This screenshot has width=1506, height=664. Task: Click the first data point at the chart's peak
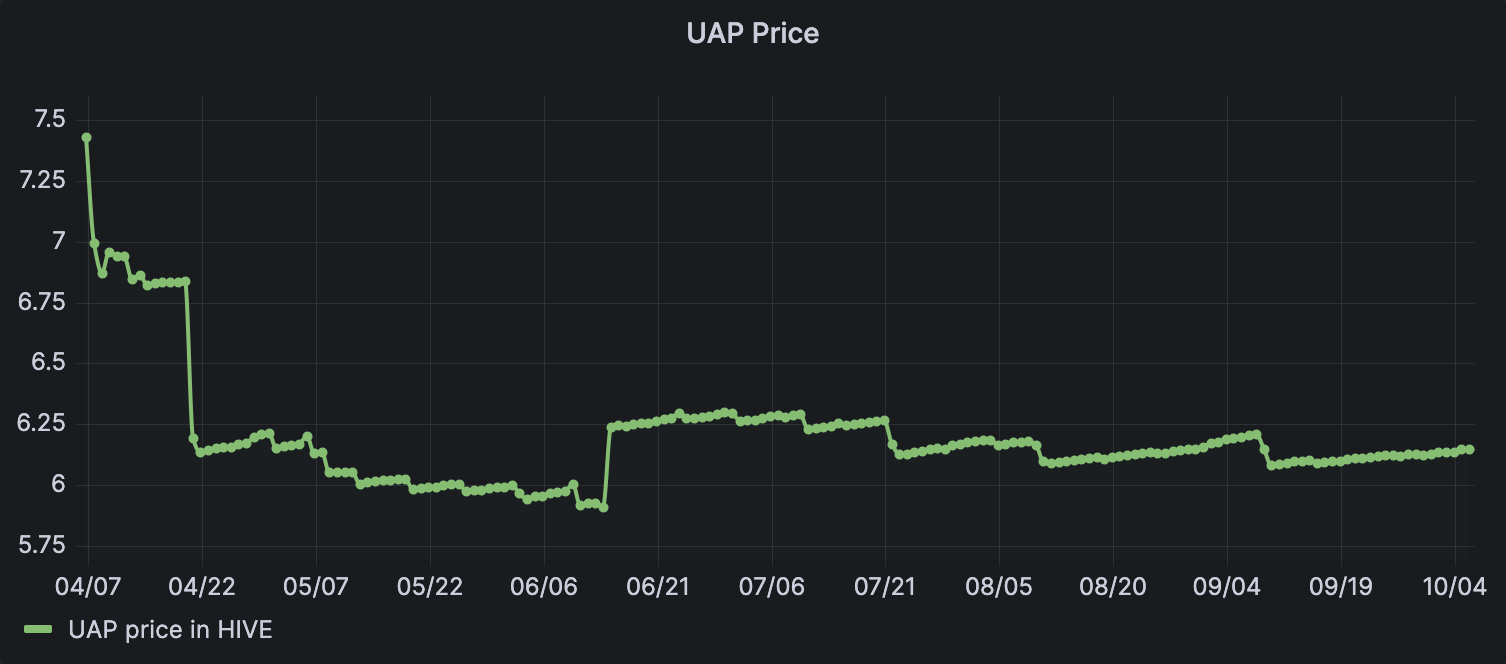pos(87,138)
